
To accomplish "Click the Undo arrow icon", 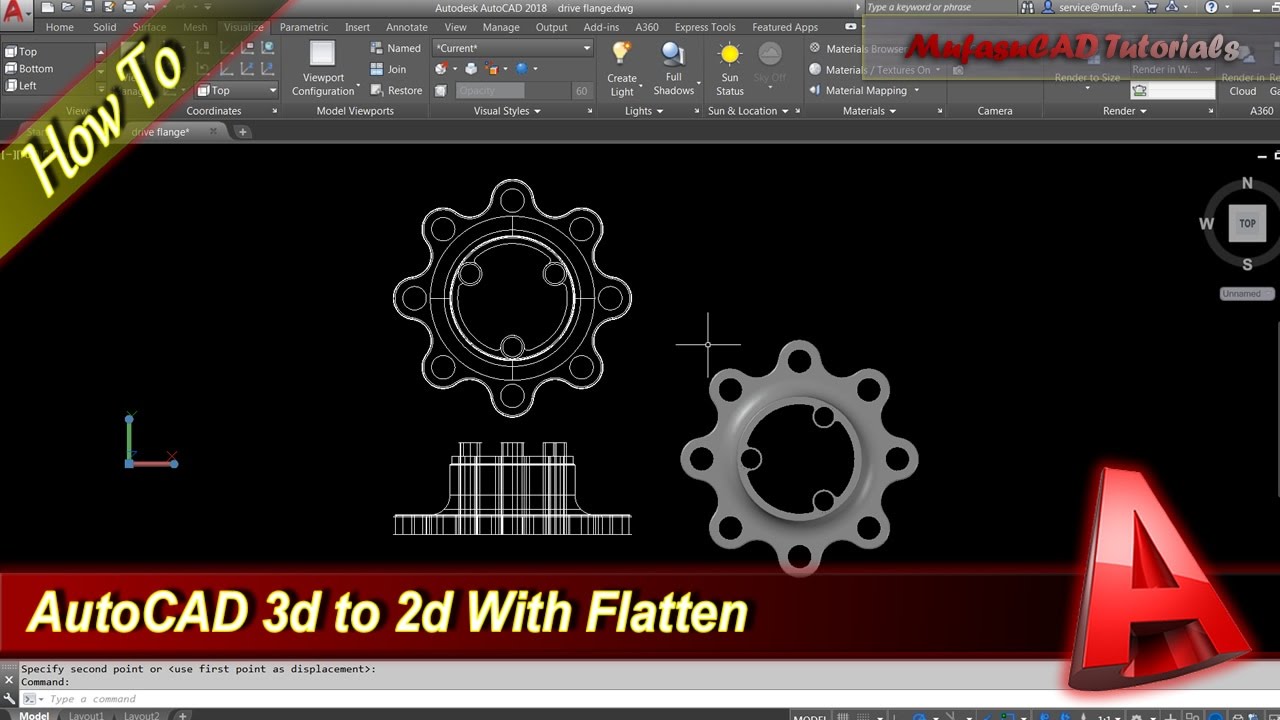I will point(150,8).
